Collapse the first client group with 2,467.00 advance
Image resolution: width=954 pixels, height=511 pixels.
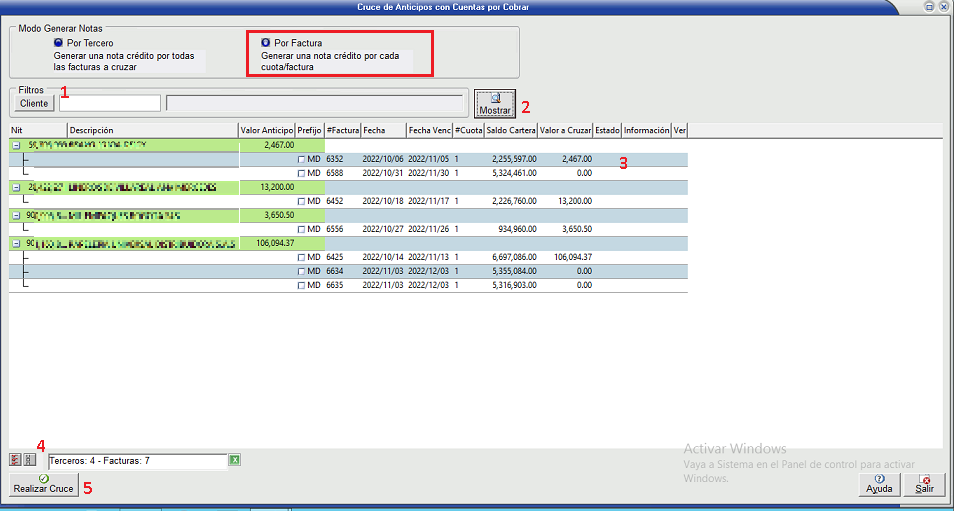[x=16, y=145]
